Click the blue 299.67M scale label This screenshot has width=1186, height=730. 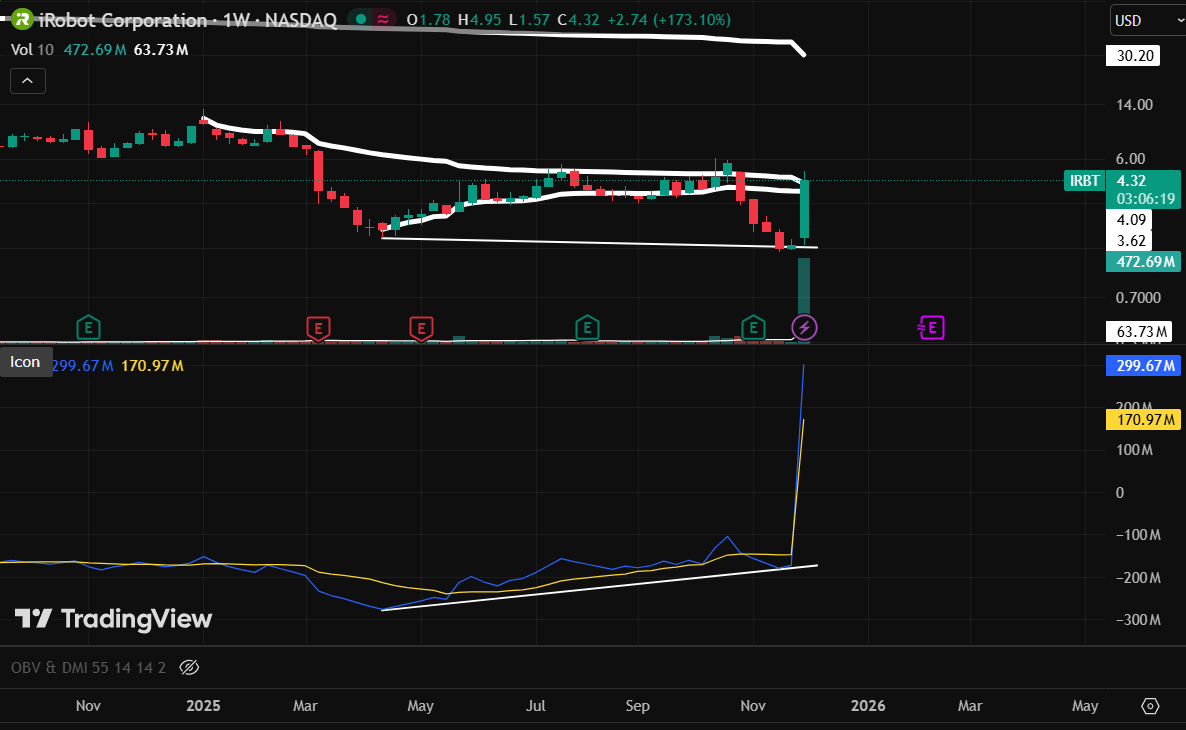1143,365
